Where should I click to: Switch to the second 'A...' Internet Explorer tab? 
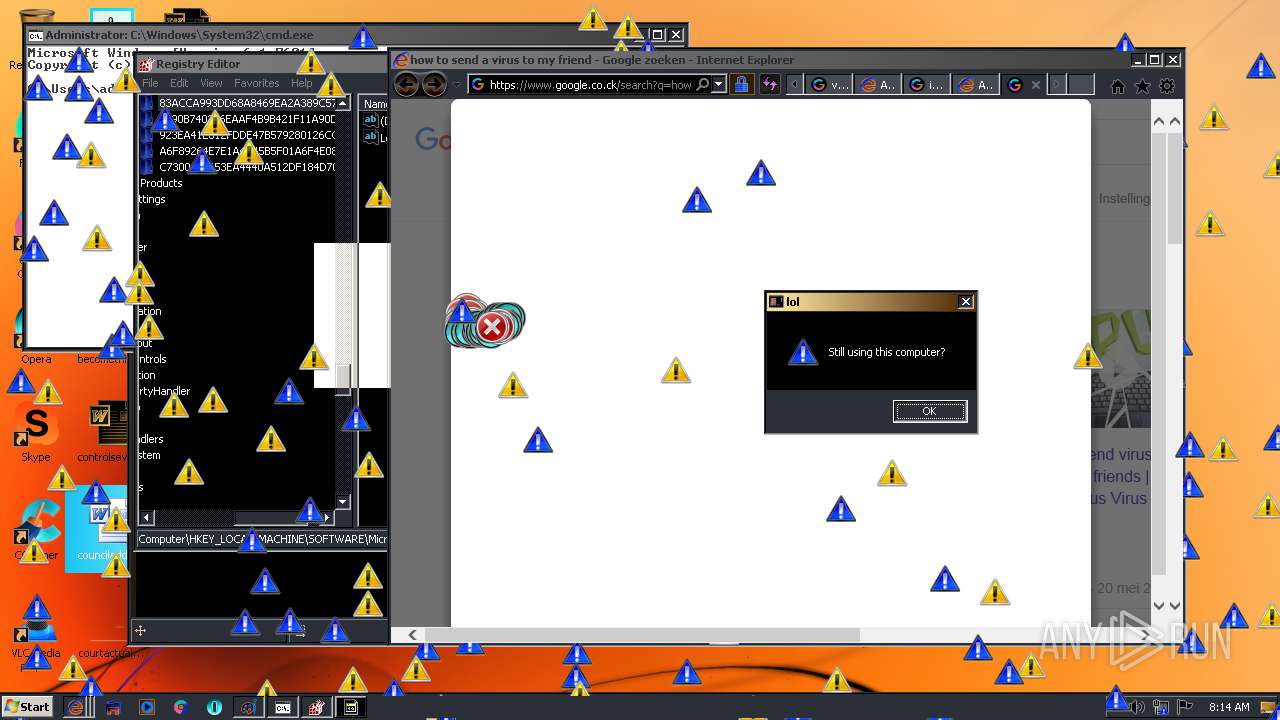[976, 85]
